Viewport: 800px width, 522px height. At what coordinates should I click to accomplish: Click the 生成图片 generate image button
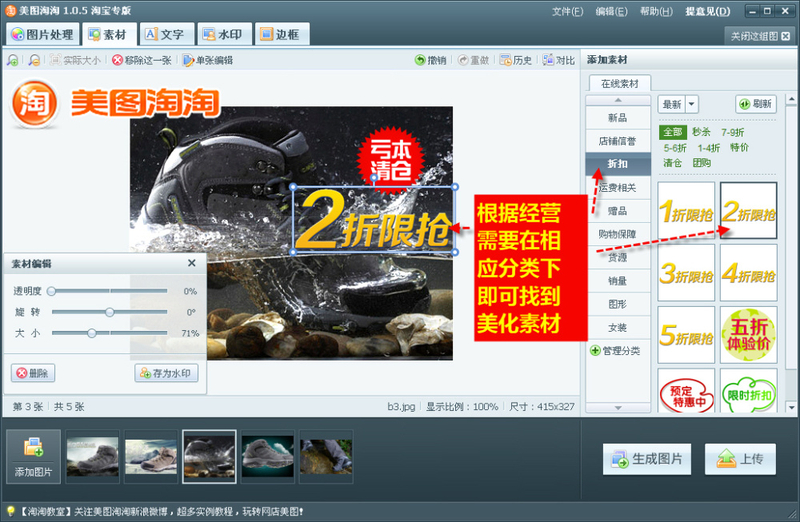pyautogui.click(x=646, y=459)
